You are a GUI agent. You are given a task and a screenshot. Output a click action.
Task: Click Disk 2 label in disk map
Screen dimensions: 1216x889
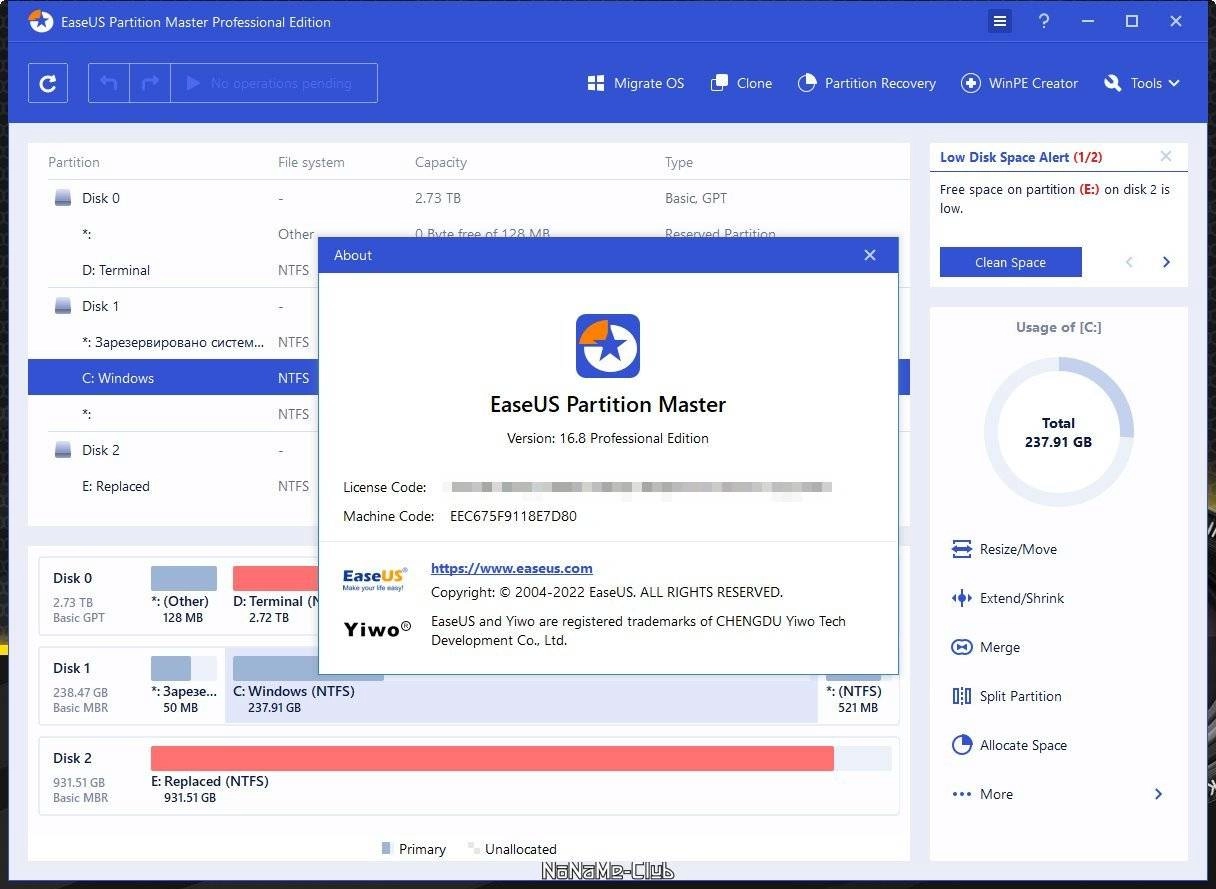[x=73, y=758]
